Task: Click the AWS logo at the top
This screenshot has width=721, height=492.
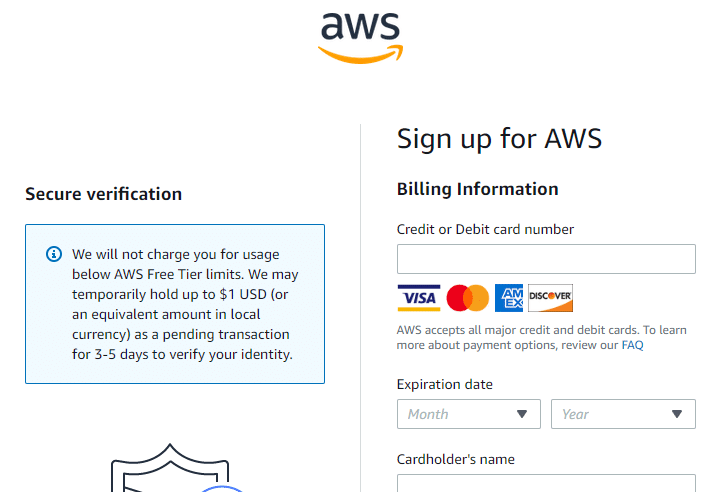Action: [x=360, y=37]
